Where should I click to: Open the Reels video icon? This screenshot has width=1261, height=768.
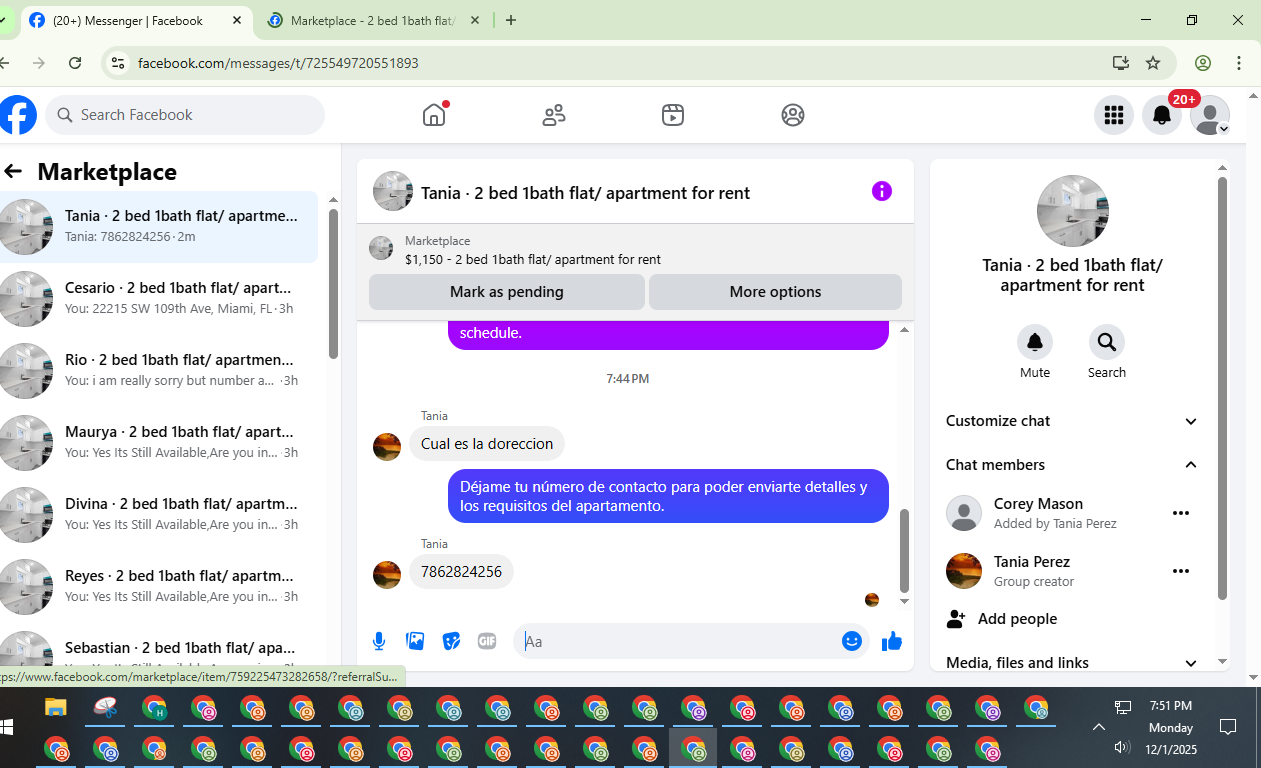click(673, 115)
